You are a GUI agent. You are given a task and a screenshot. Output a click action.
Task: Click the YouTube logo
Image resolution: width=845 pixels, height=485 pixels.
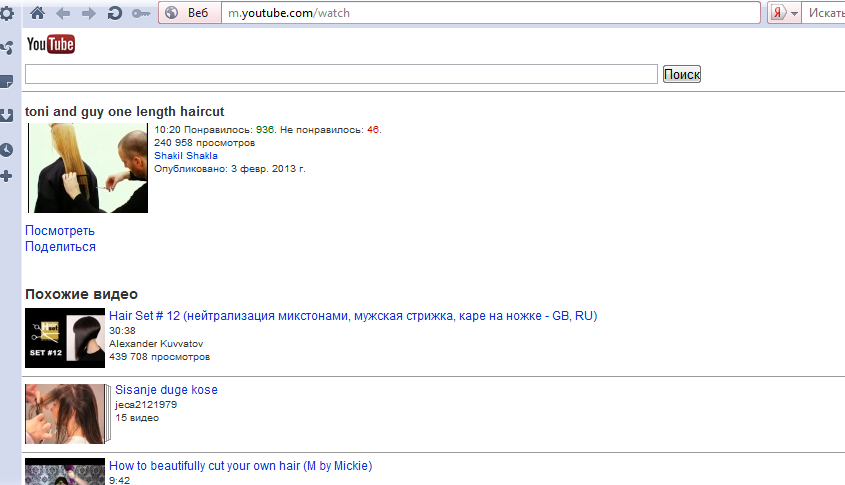click(51, 44)
